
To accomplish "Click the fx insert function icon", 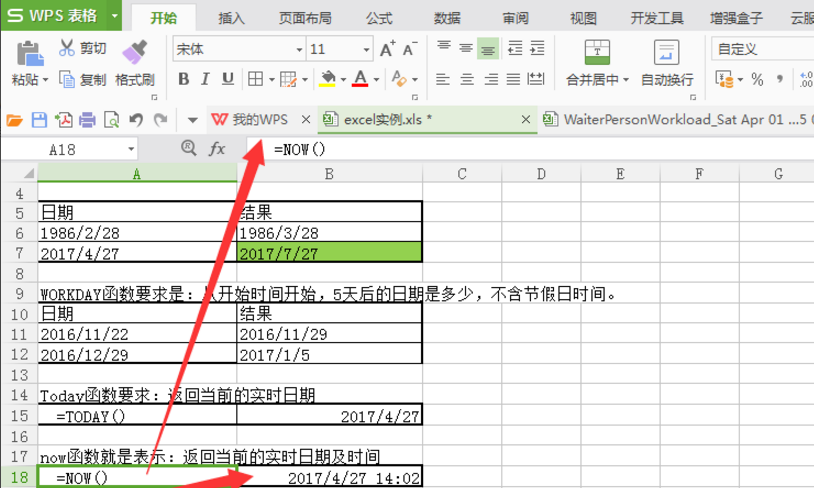I will [x=216, y=149].
